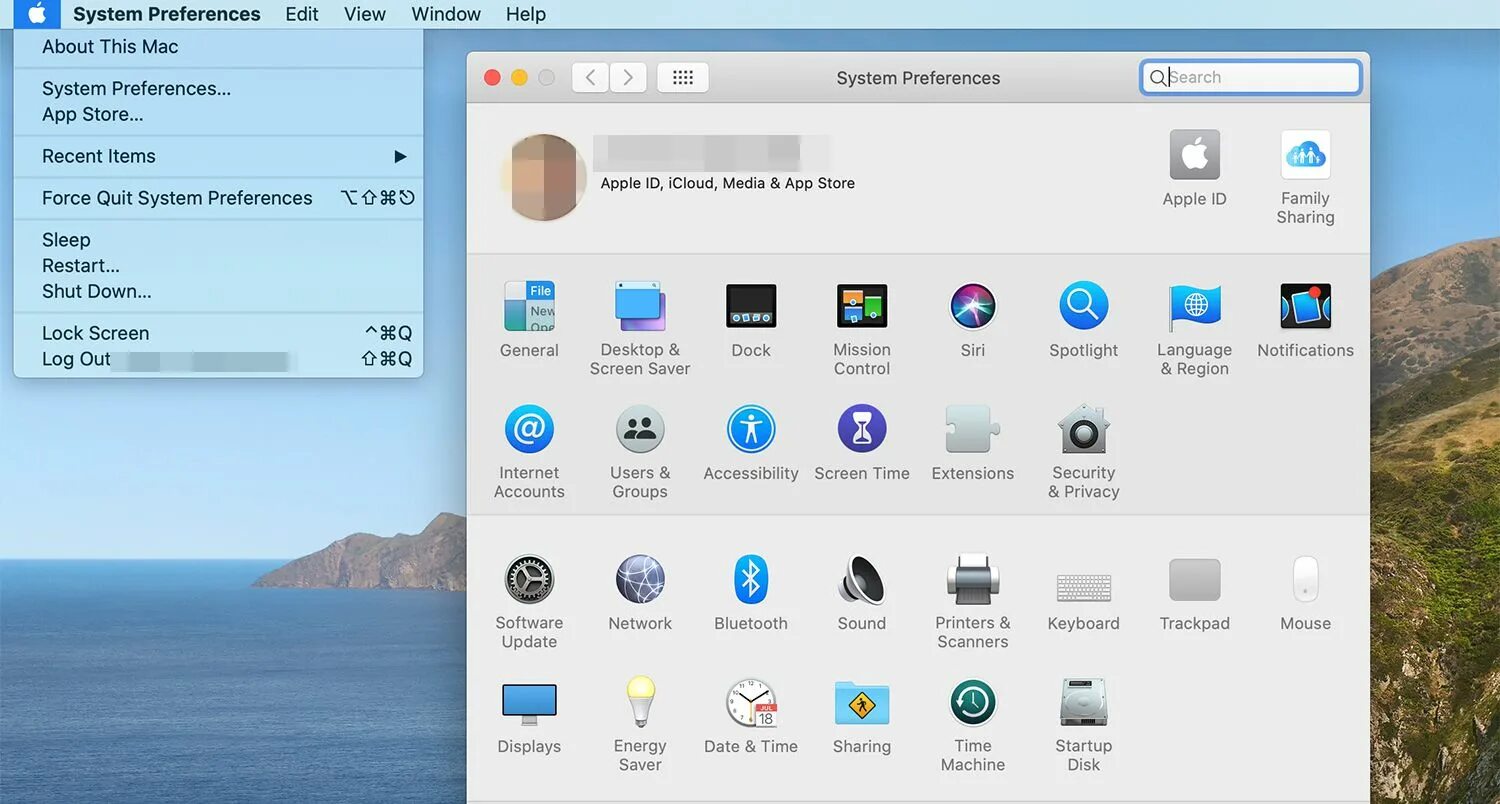Open Desktop & Screen Saver settings
1500x804 pixels.
click(640, 328)
